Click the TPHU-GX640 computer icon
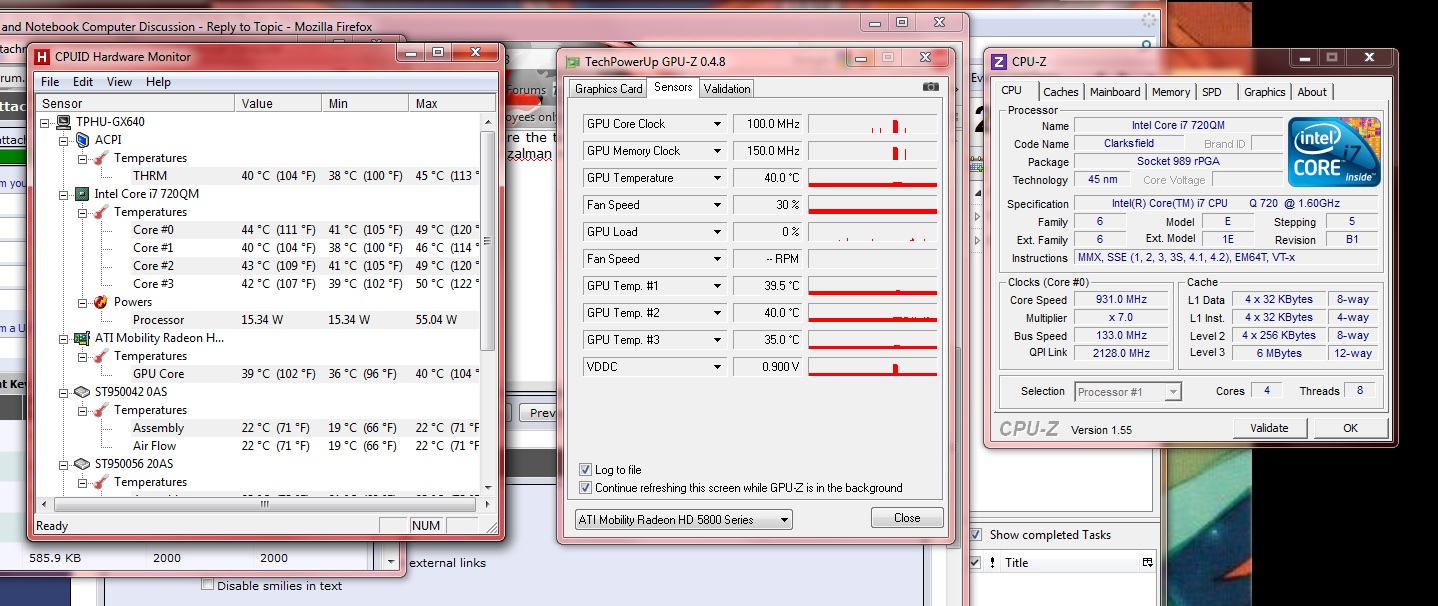The height and width of the screenshot is (606, 1438). tap(64, 122)
